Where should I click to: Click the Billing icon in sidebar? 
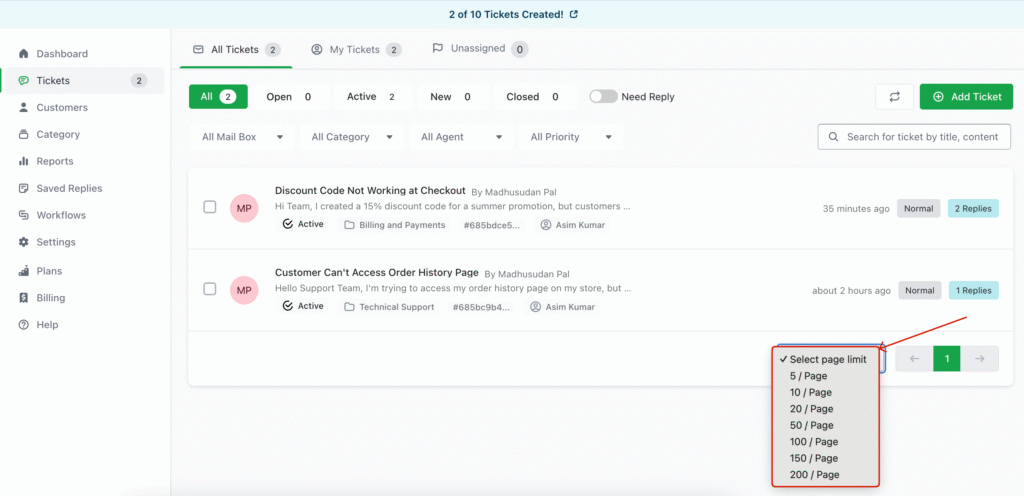click(x=23, y=298)
